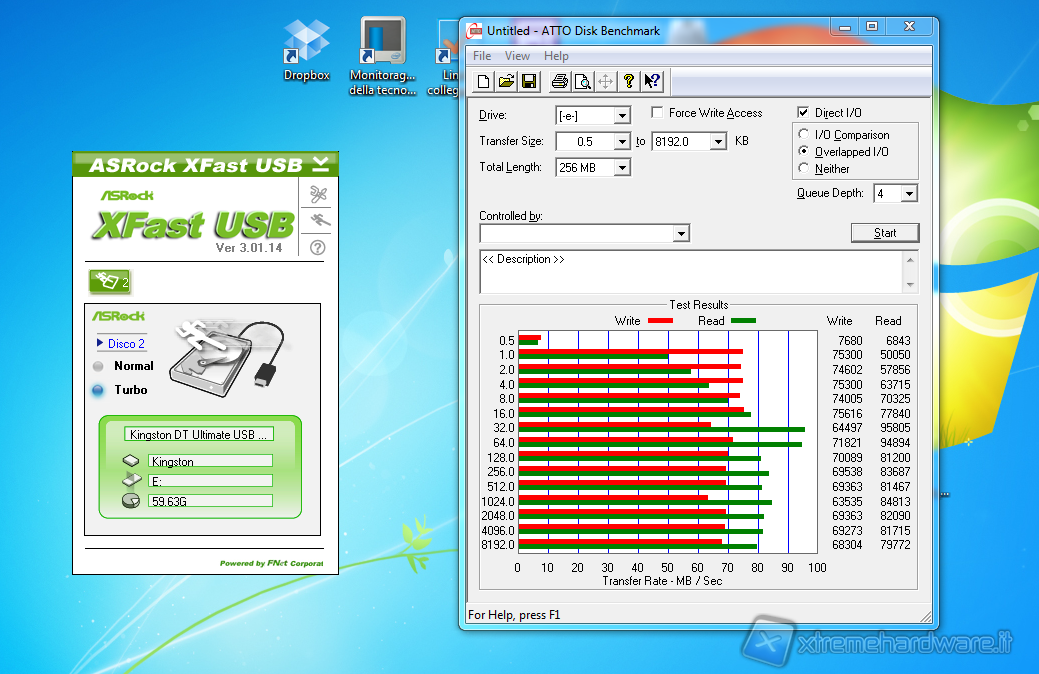Click inside the Description text box

click(690, 271)
